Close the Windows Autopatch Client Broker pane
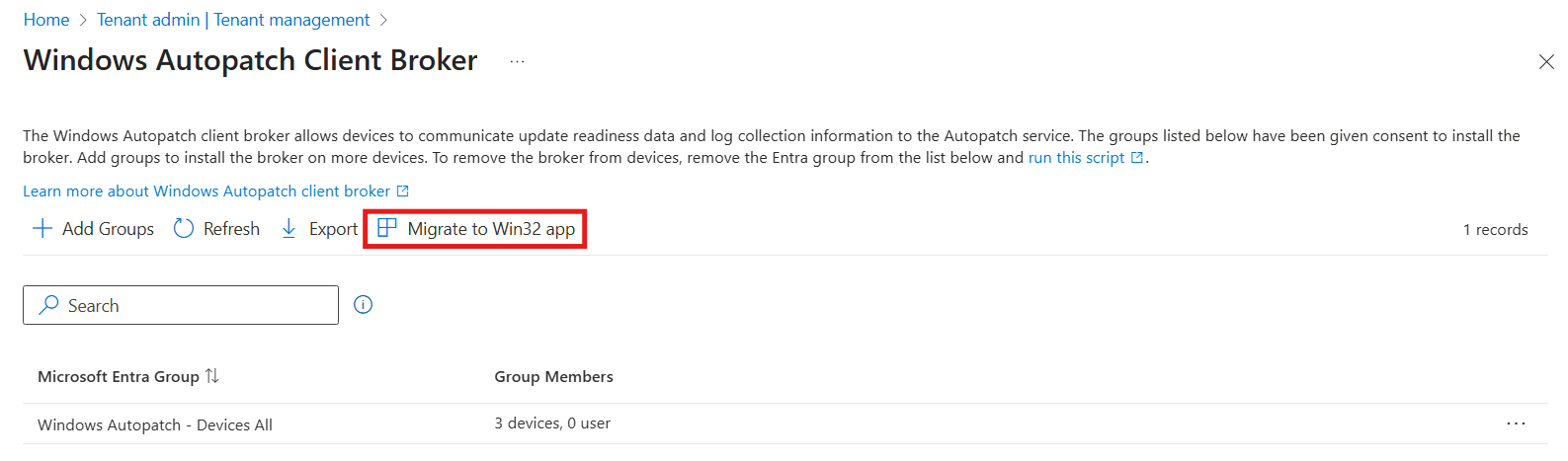 [x=1546, y=62]
